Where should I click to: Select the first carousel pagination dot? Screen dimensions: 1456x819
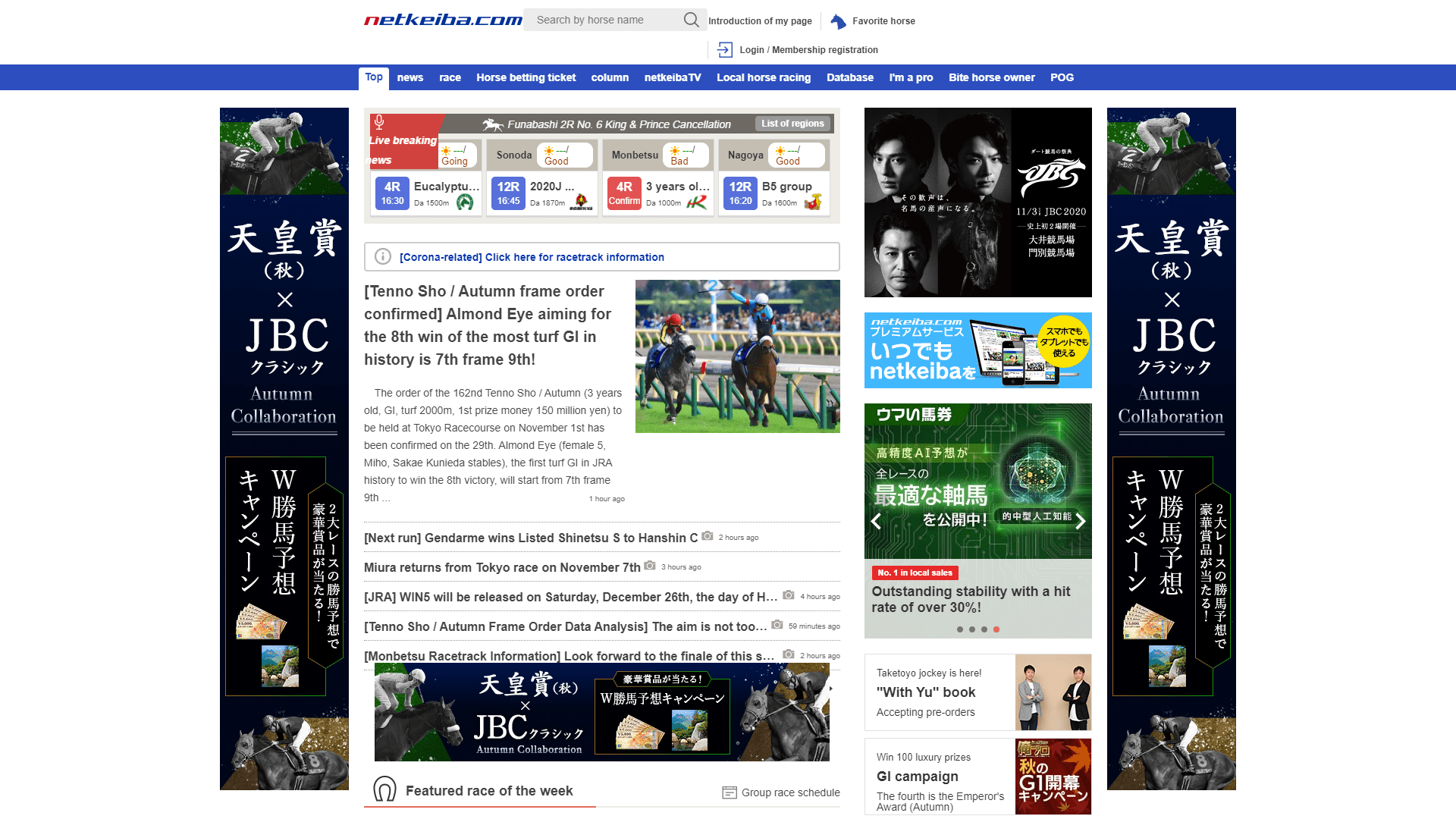960,629
